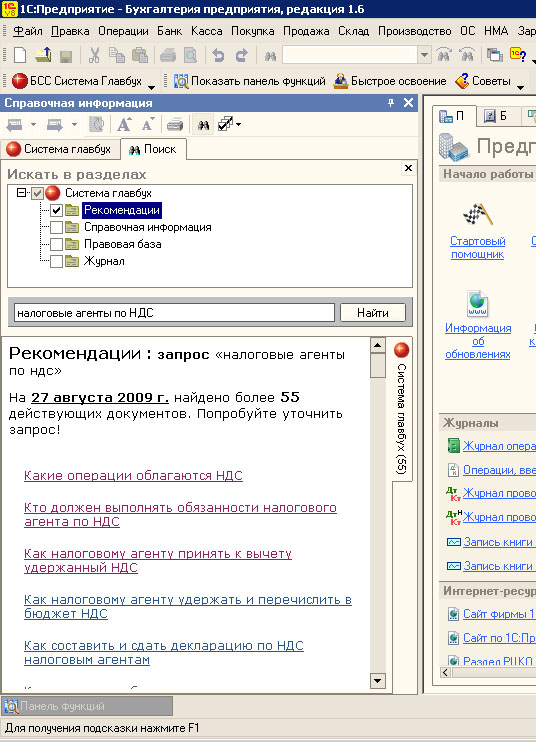Click the Найти button
Viewport: 536px width, 742px height.
(x=373, y=313)
